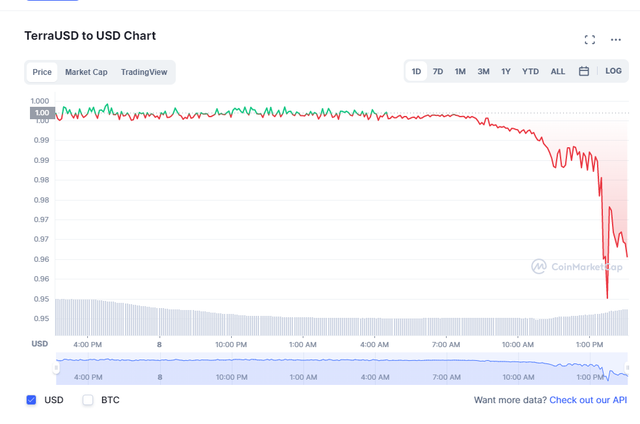The height and width of the screenshot is (424, 640).
Task: Select the Price tab
Action: click(42, 72)
